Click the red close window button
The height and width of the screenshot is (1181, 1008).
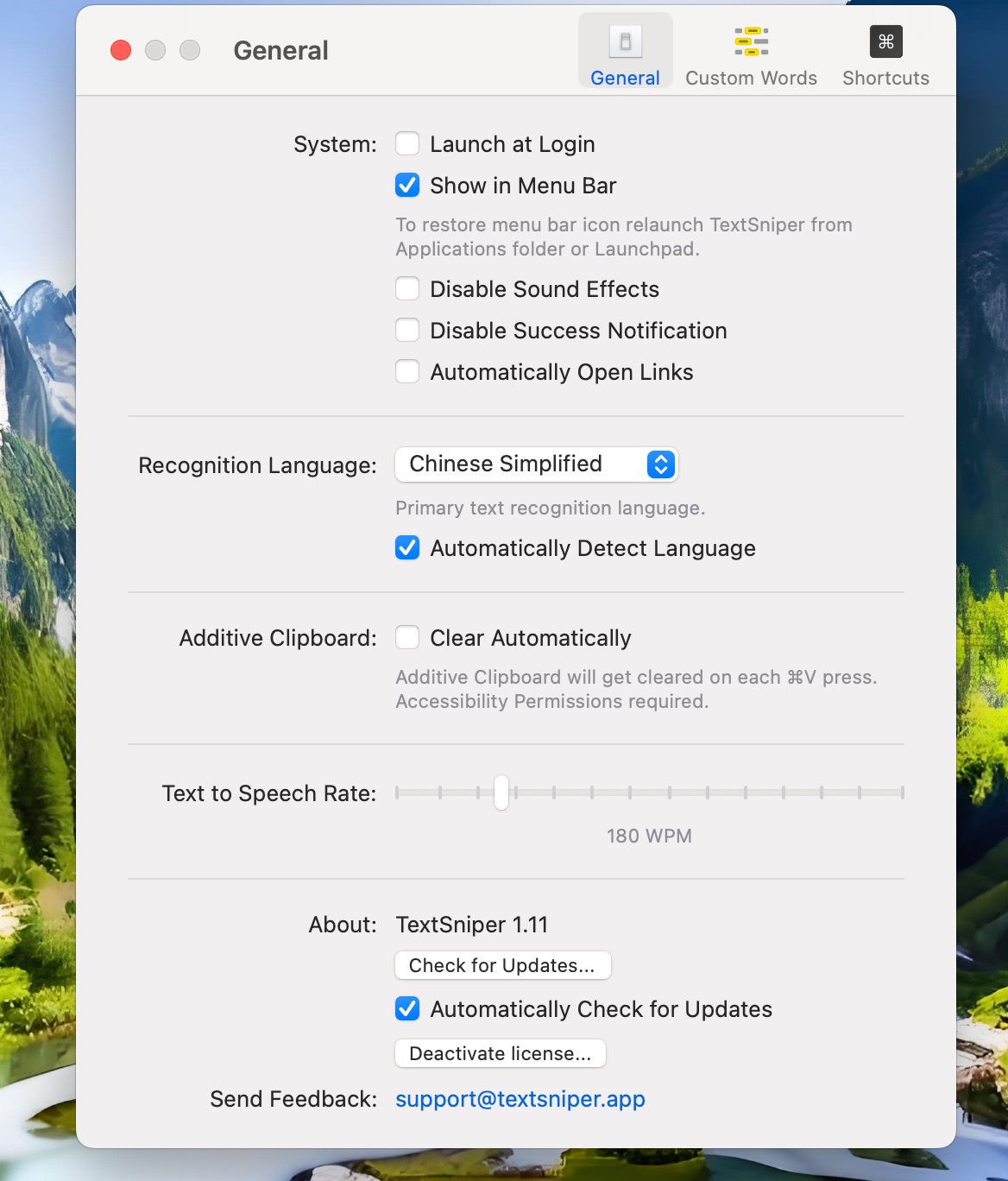coord(121,50)
